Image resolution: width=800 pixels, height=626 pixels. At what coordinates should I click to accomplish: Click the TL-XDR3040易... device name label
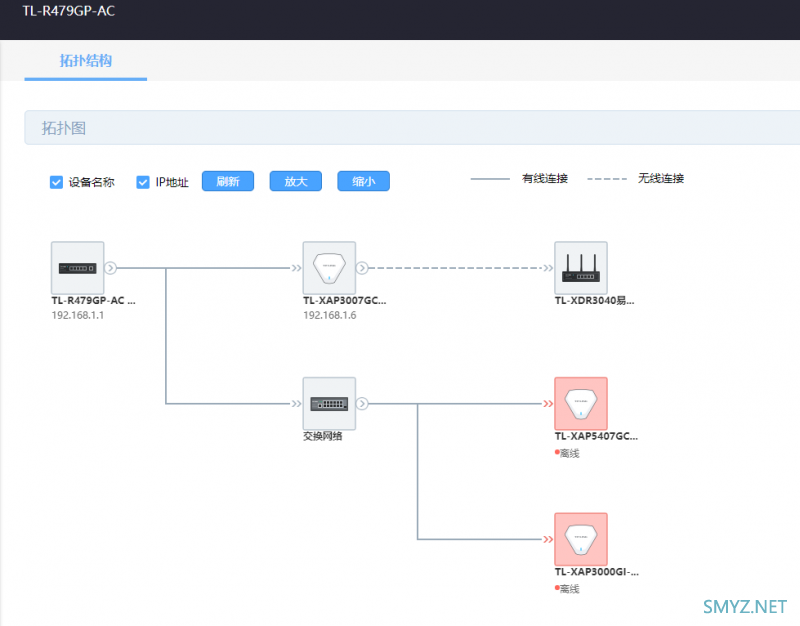point(594,301)
